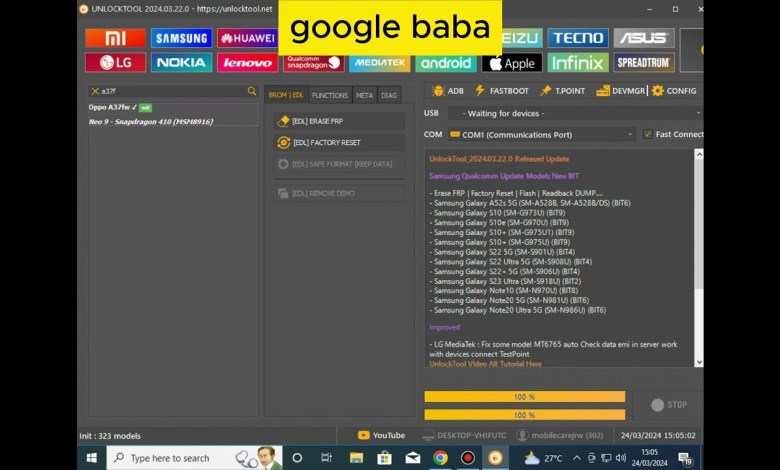The width and height of the screenshot is (780, 470).
Task: Open the COM port dropdown
Action: [541, 134]
